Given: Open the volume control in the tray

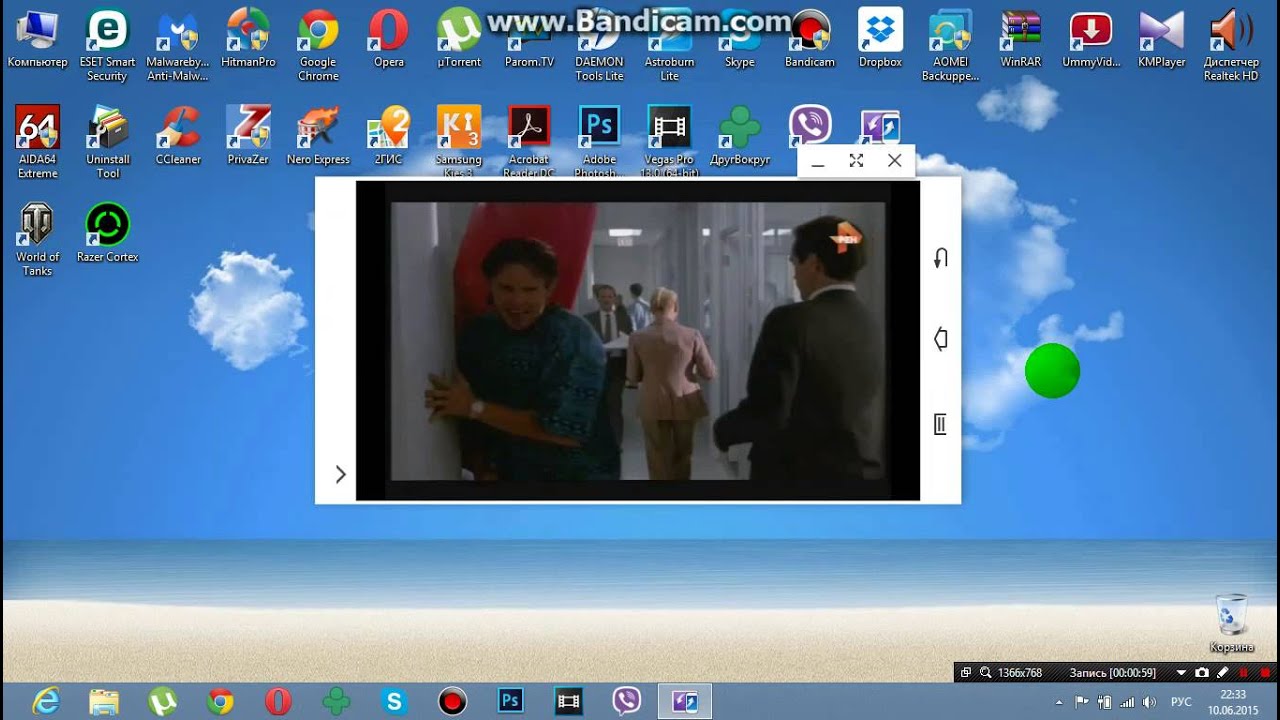Looking at the screenshot, I should click(x=1149, y=702).
